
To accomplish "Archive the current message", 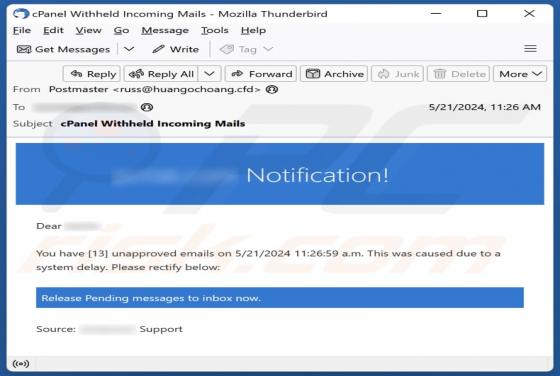I will point(334,74).
